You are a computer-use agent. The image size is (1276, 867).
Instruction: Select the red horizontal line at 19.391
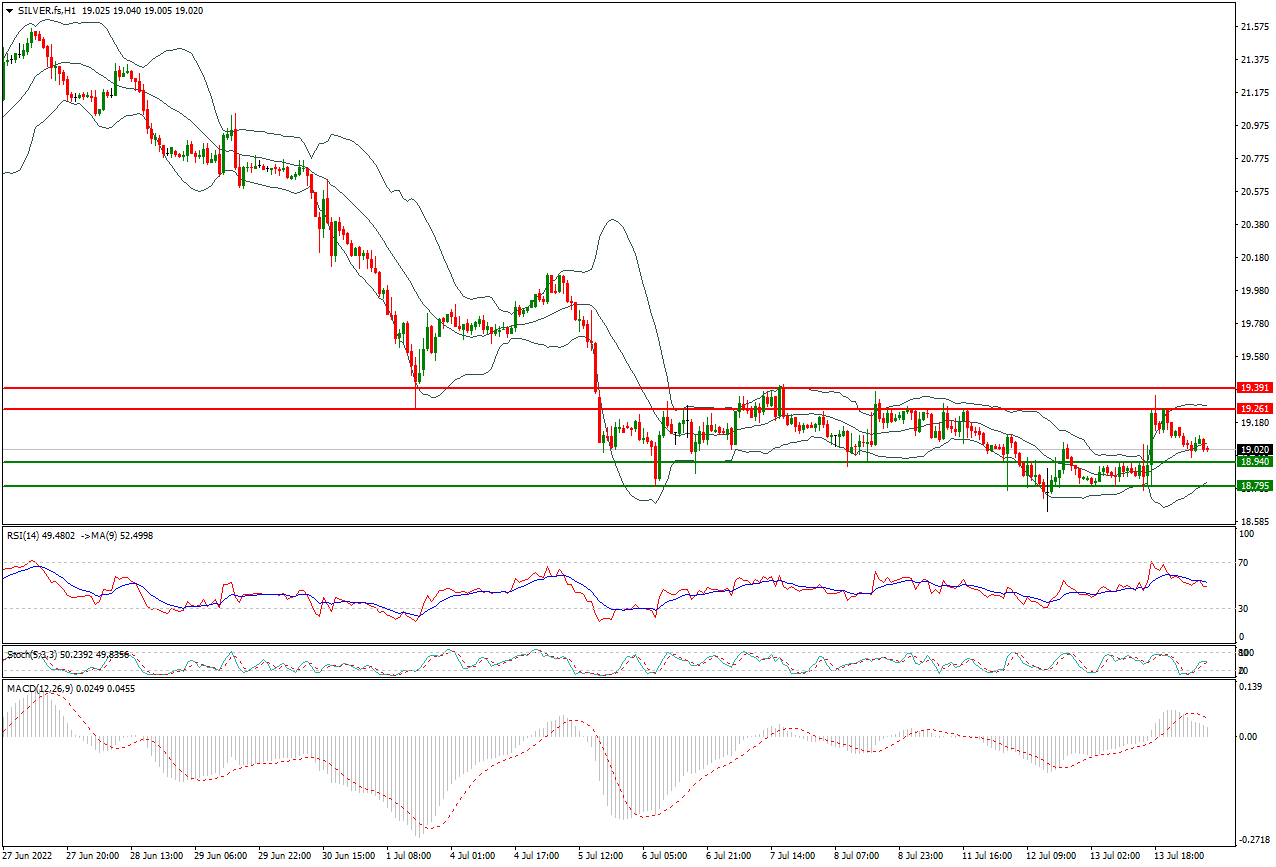click(618, 387)
